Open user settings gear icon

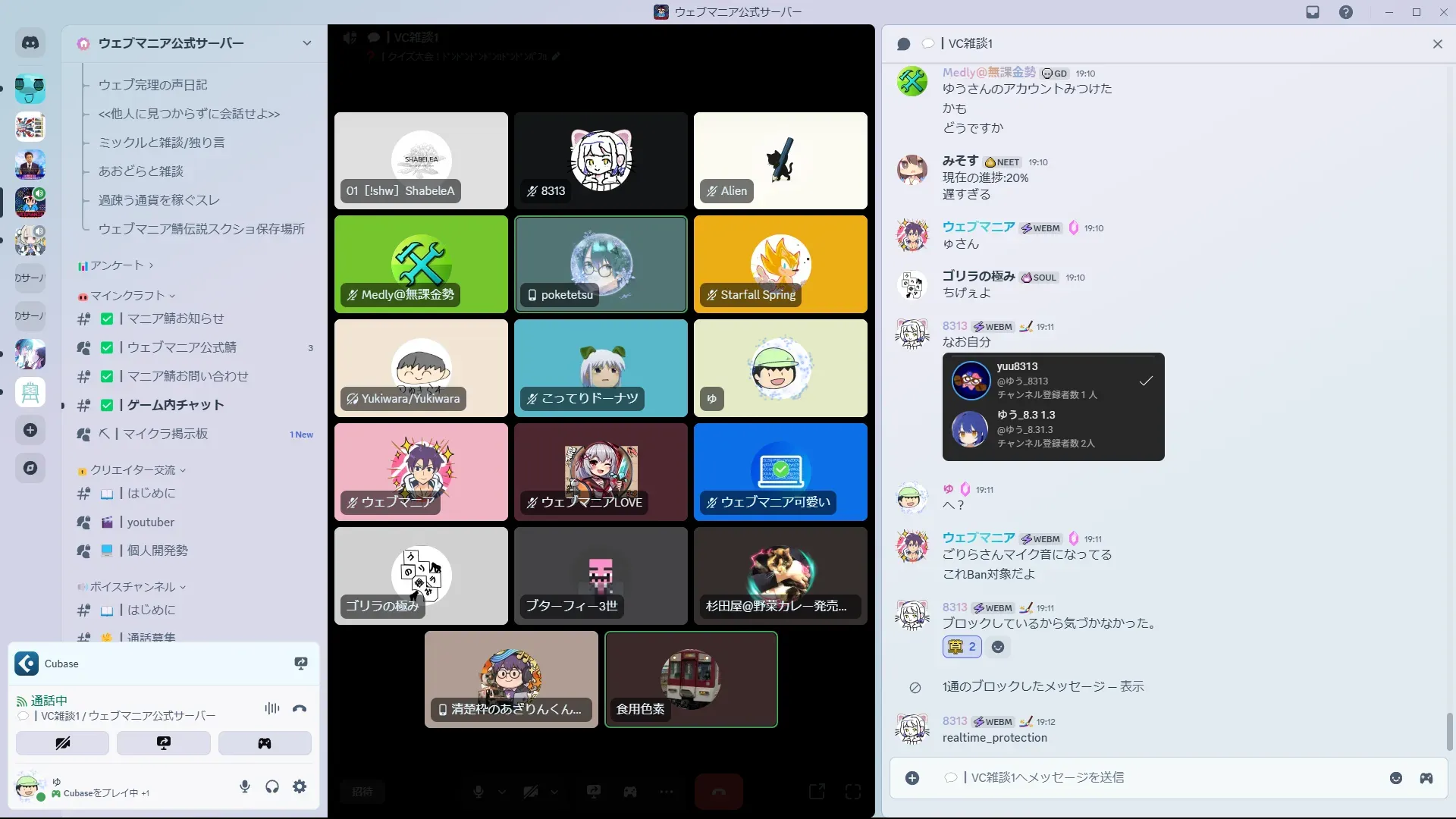300,786
